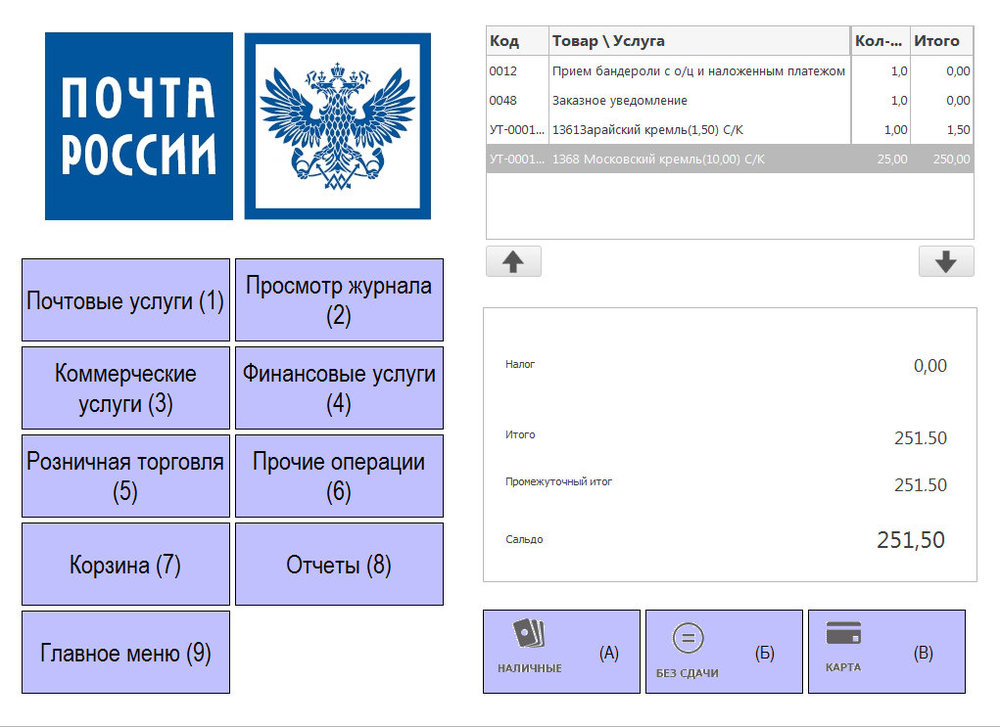Open Отчеты (8) reports
1000x727 pixels.
coord(339,564)
